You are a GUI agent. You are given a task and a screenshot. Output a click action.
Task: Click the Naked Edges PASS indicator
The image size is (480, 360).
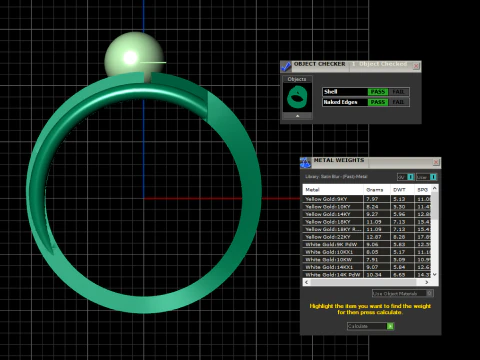pyautogui.click(x=378, y=102)
